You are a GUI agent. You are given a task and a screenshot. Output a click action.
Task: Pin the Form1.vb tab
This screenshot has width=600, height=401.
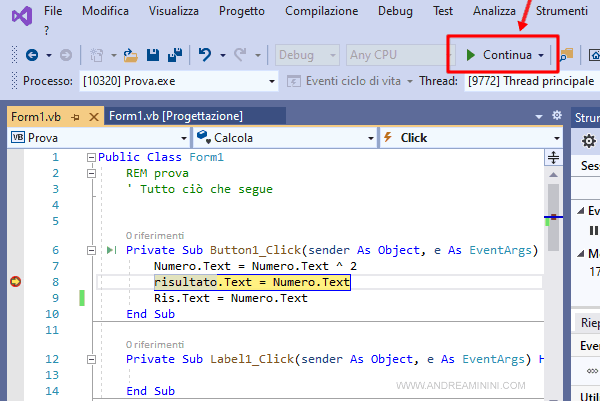pos(75,117)
